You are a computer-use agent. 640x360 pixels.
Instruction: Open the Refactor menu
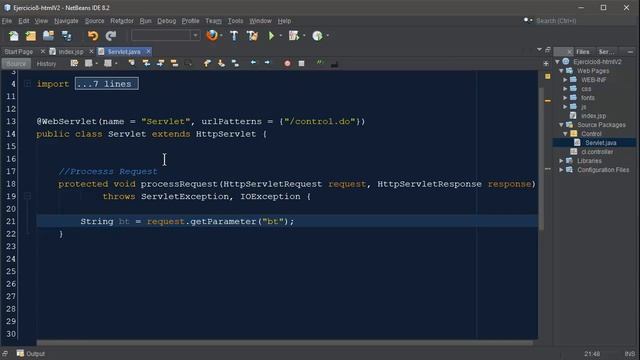(x=122, y=21)
